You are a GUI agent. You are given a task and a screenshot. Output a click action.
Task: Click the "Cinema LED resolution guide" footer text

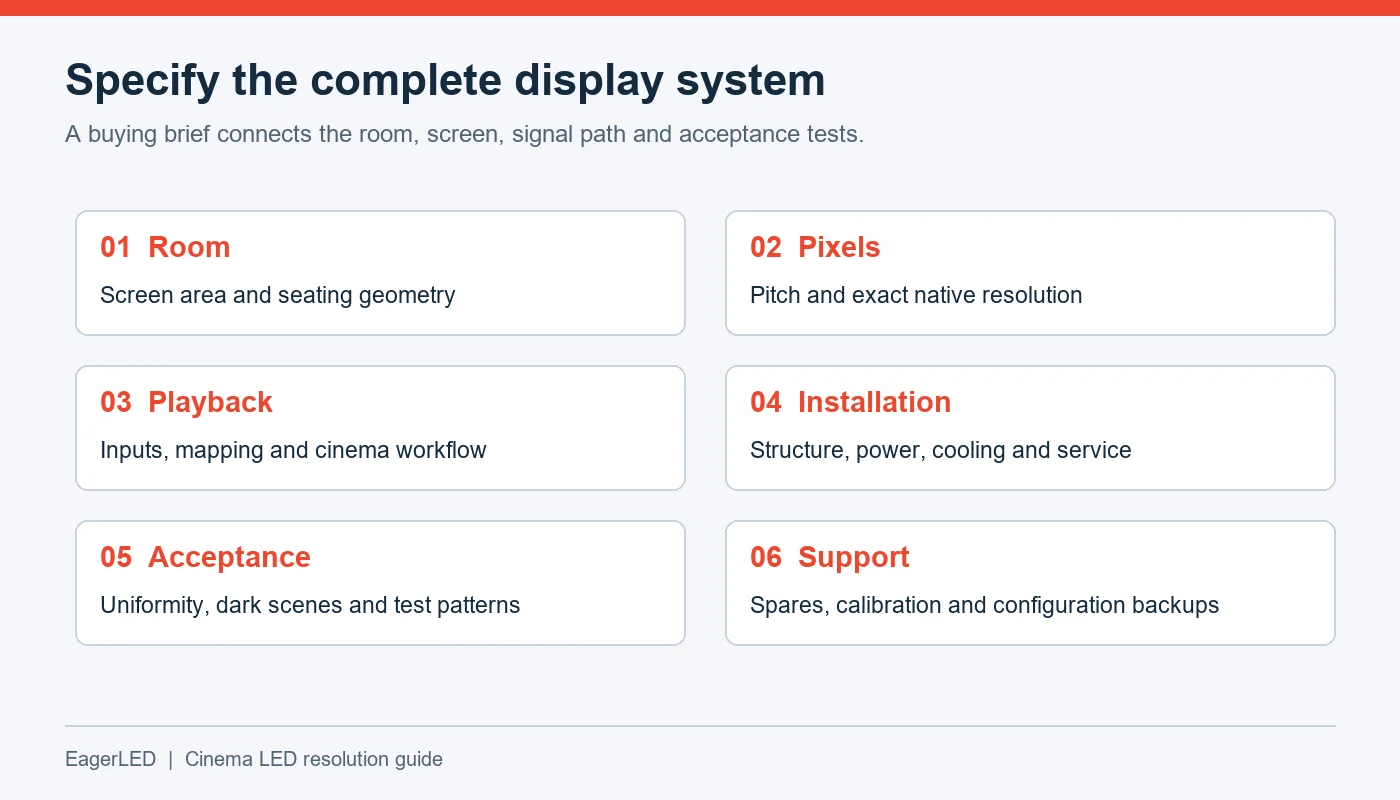click(x=314, y=759)
